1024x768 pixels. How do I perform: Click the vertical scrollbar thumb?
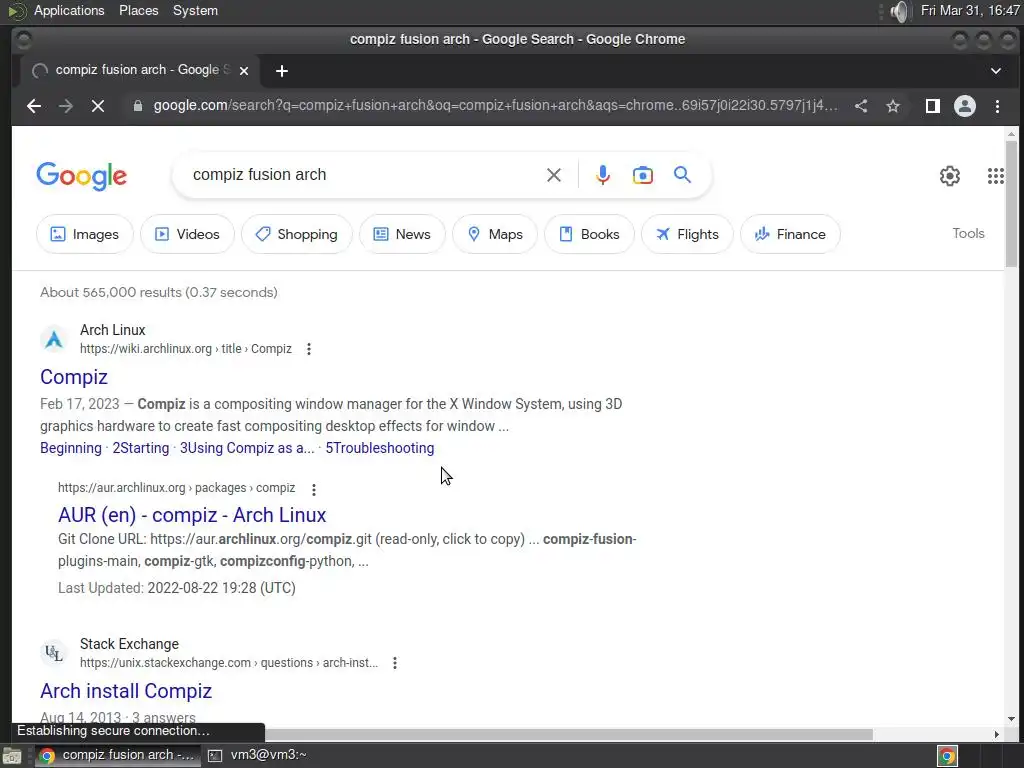tap(1011, 203)
